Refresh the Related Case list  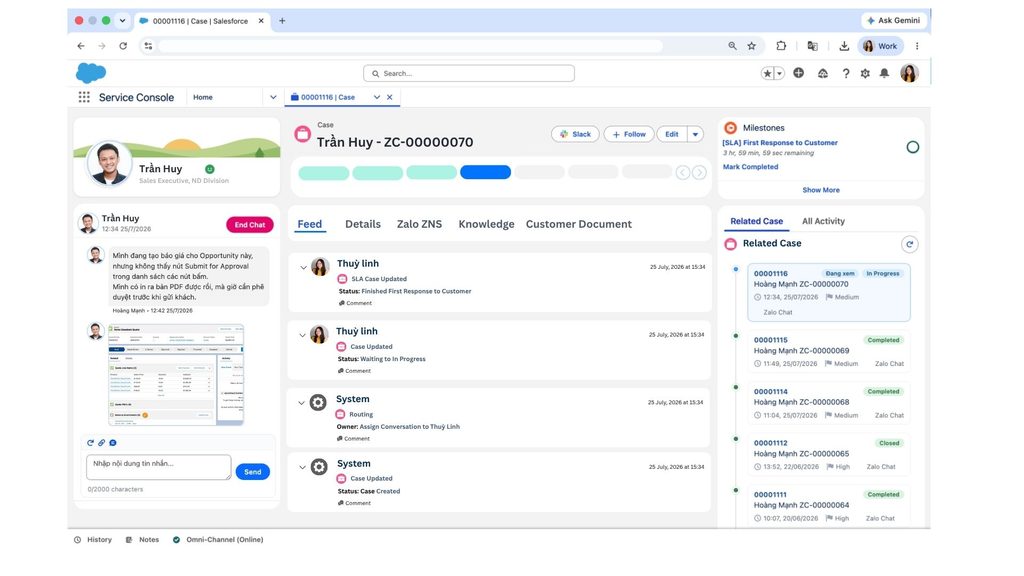[910, 244]
